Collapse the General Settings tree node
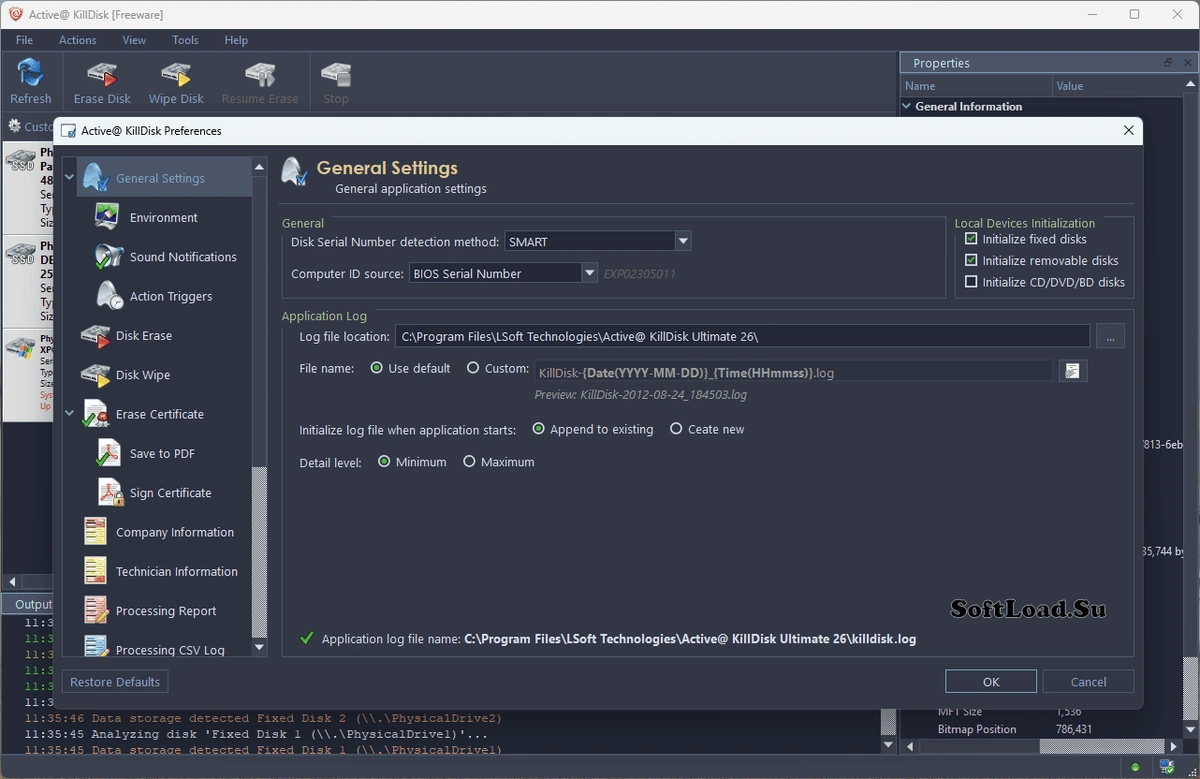 70,178
